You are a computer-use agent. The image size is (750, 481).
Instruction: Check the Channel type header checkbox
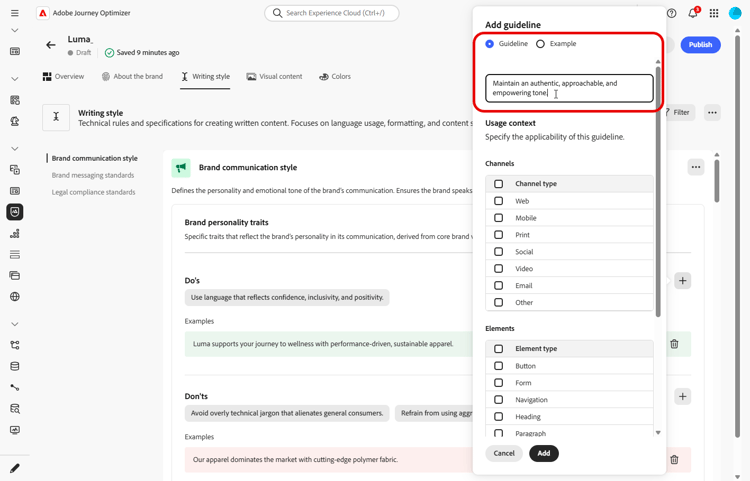(498, 184)
